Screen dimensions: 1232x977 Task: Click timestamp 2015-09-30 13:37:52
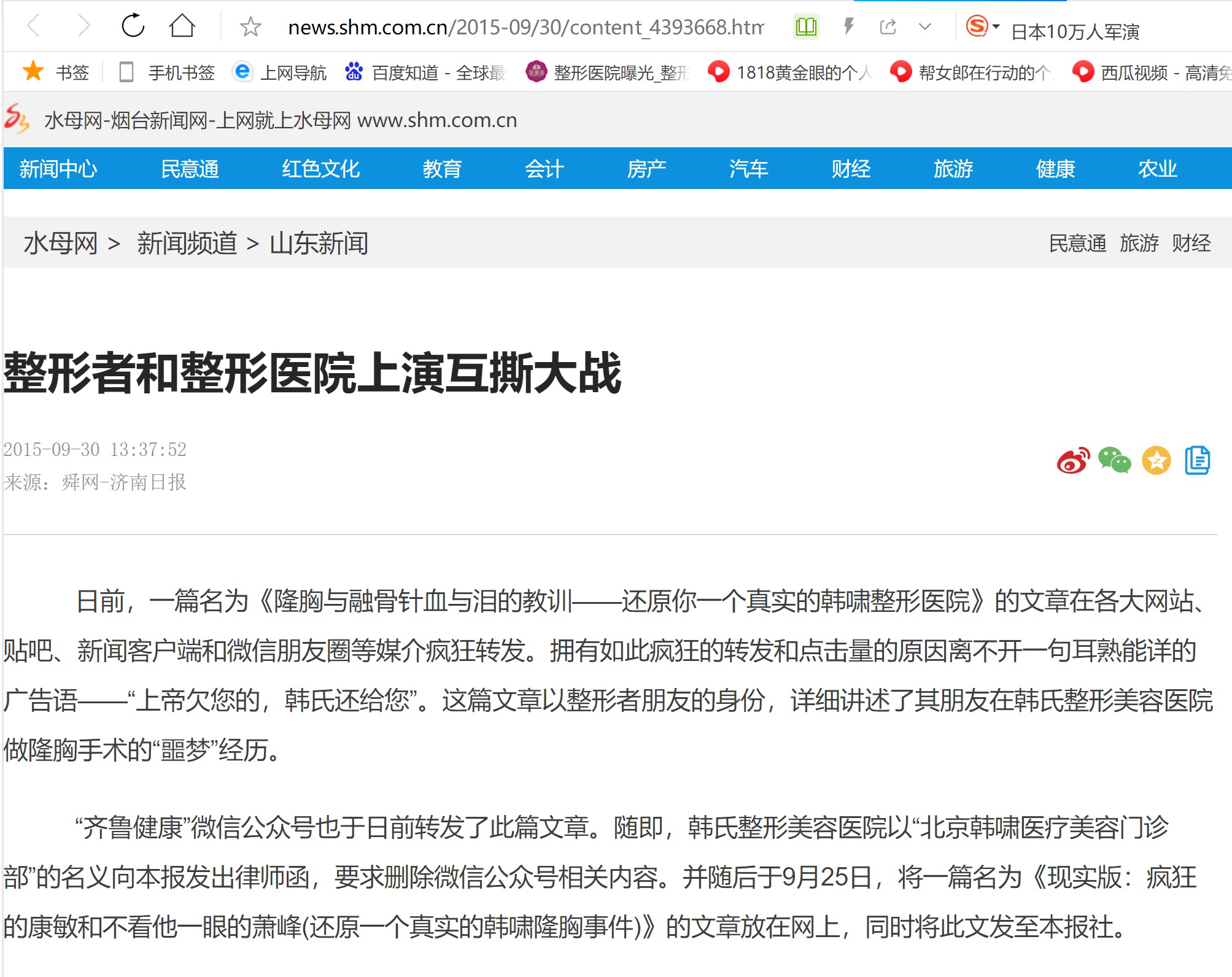(x=95, y=450)
